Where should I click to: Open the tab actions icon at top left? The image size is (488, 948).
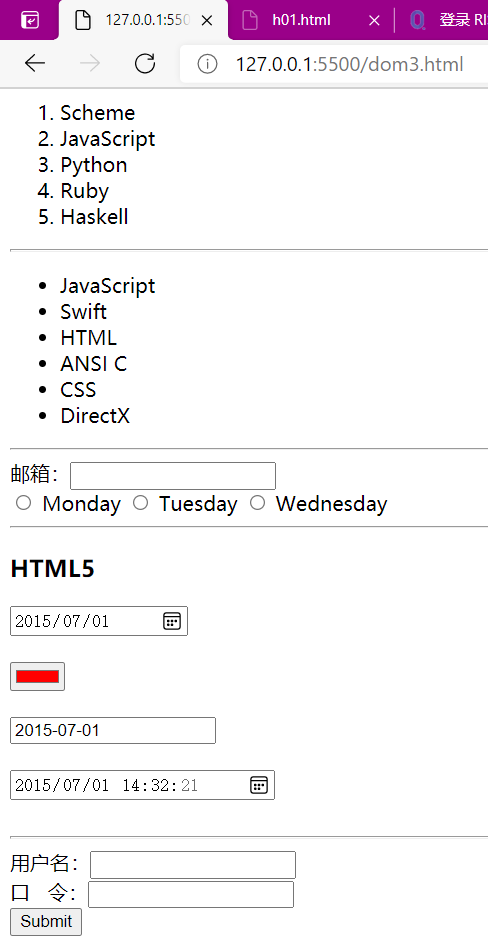(x=30, y=21)
